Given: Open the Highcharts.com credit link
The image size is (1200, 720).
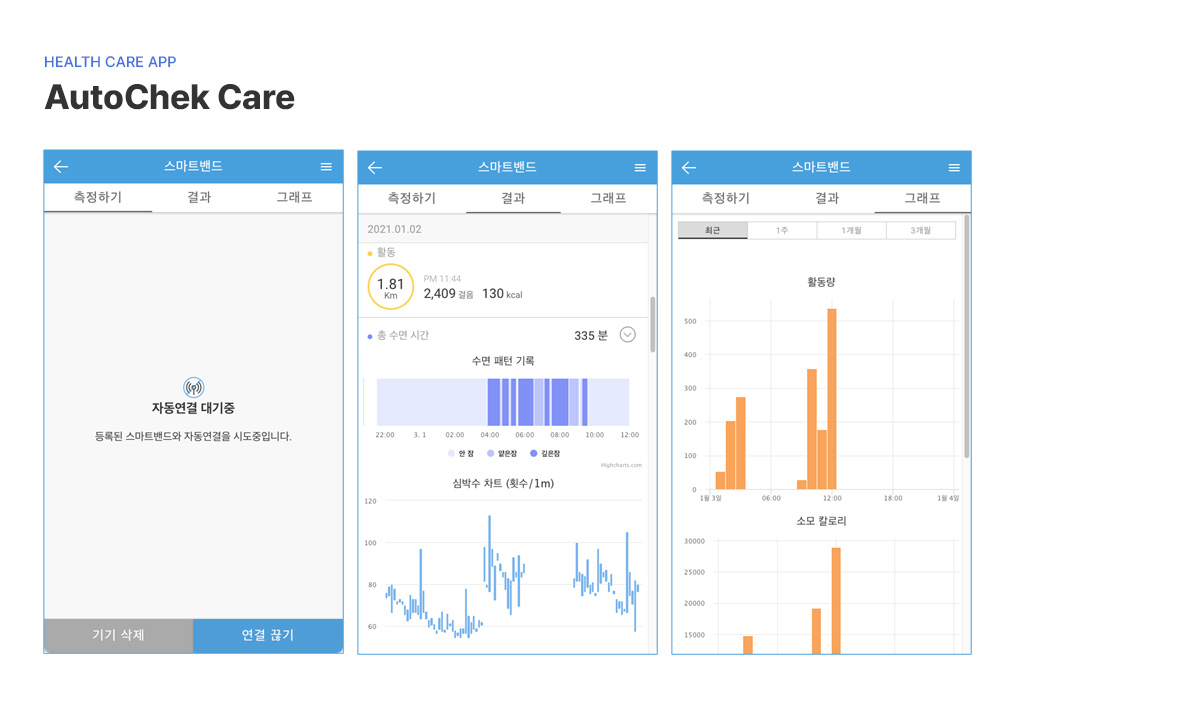Looking at the screenshot, I should pyautogui.click(x=620, y=465).
